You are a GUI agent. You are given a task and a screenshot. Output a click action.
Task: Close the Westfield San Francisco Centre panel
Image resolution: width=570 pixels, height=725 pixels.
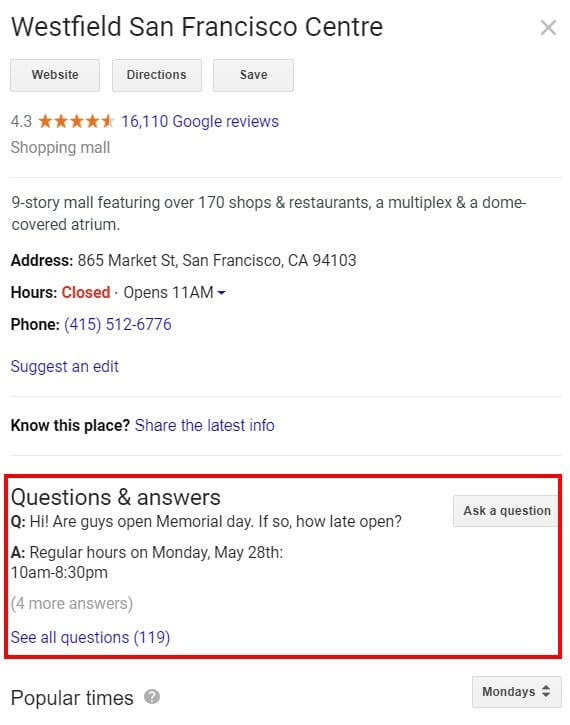pyautogui.click(x=548, y=28)
